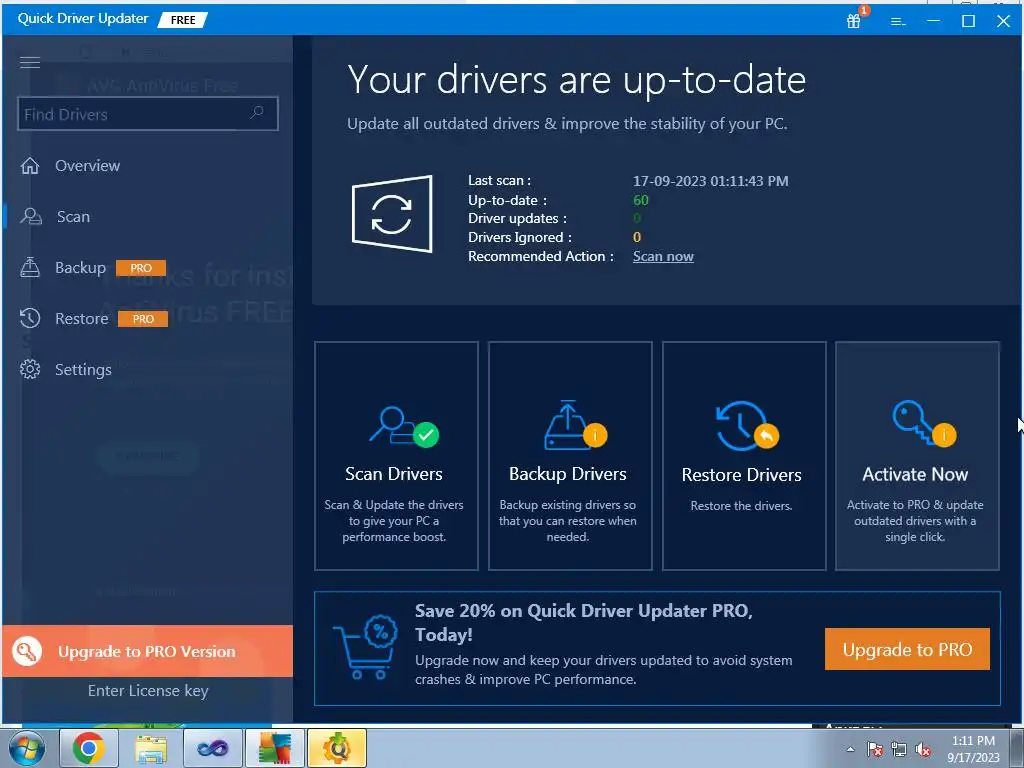Click the shopping cart discount icon

tap(366, 647)
